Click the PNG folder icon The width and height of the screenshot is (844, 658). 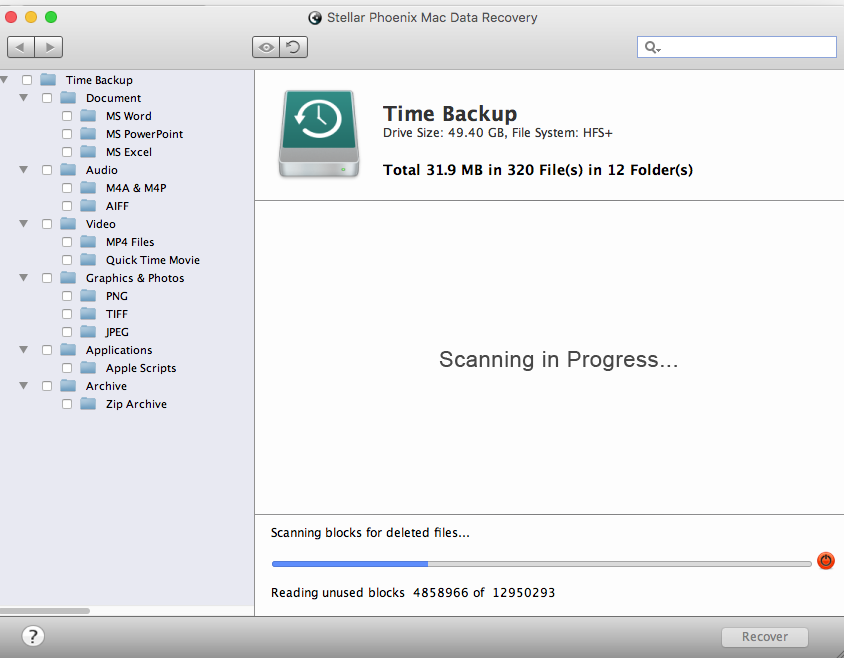pos(88,296)
